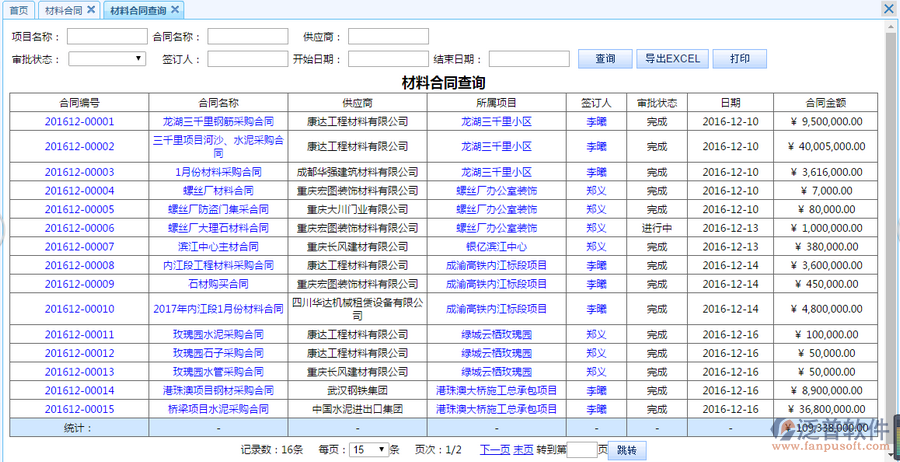
Task: Focus the 项目名称 input field
Action: pos(107,37)
